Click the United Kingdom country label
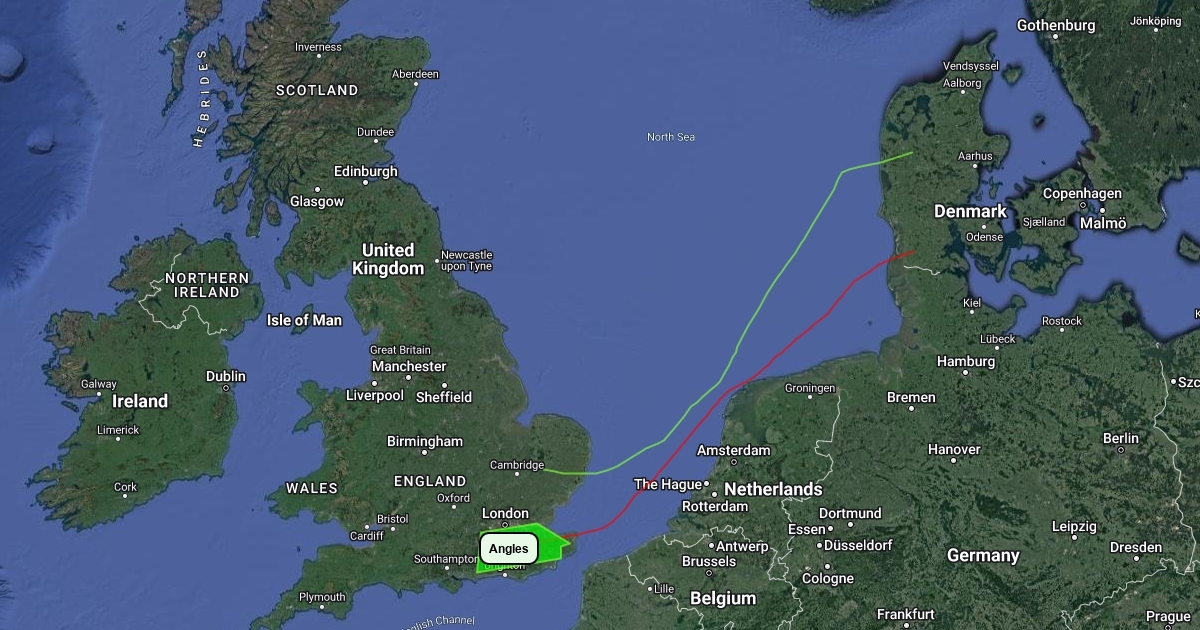 pyautogui.click(x=388, y=259)
